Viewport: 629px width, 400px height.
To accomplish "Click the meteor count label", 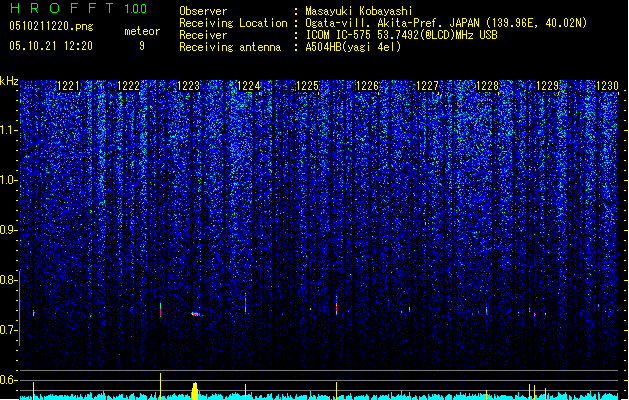I will [142, 31].
